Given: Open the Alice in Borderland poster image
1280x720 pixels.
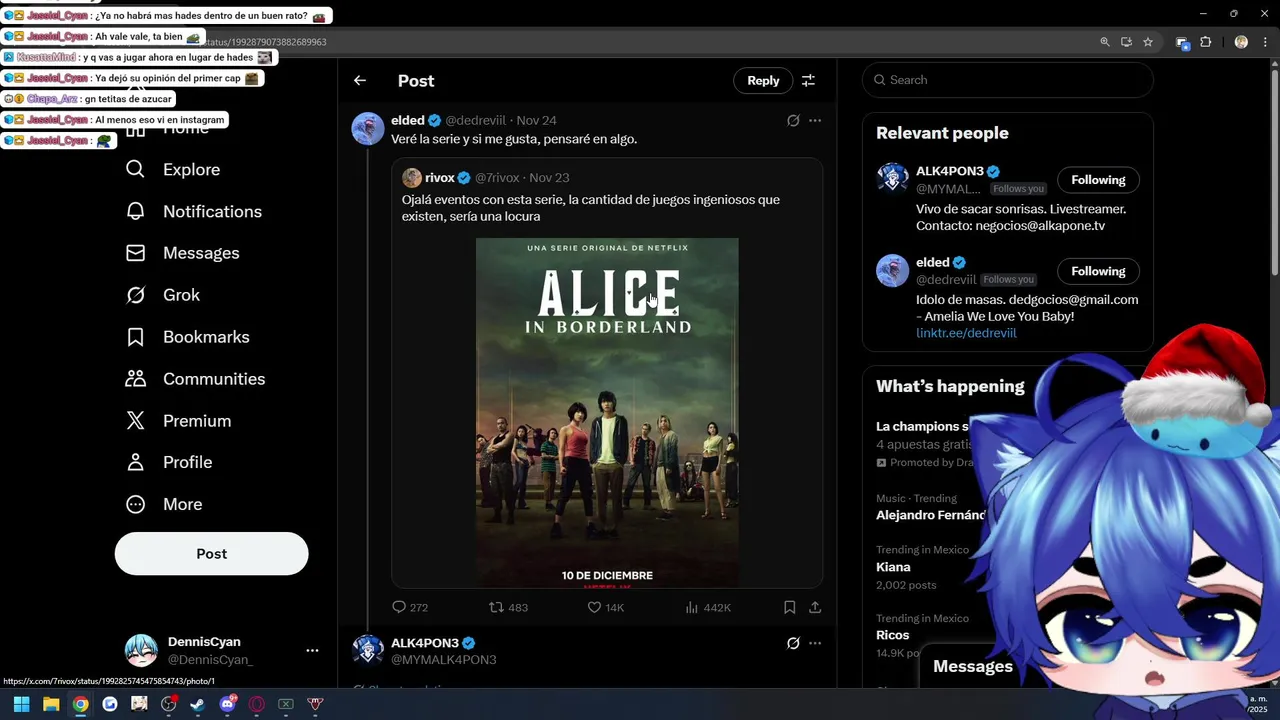Looking at the screenshot, I should (607, 412).
